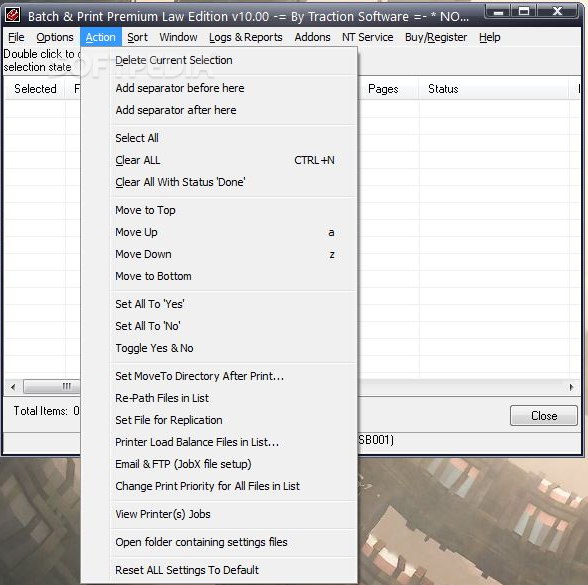
Task: Minimize the Batch & Print window
Action: click(498, 12)
